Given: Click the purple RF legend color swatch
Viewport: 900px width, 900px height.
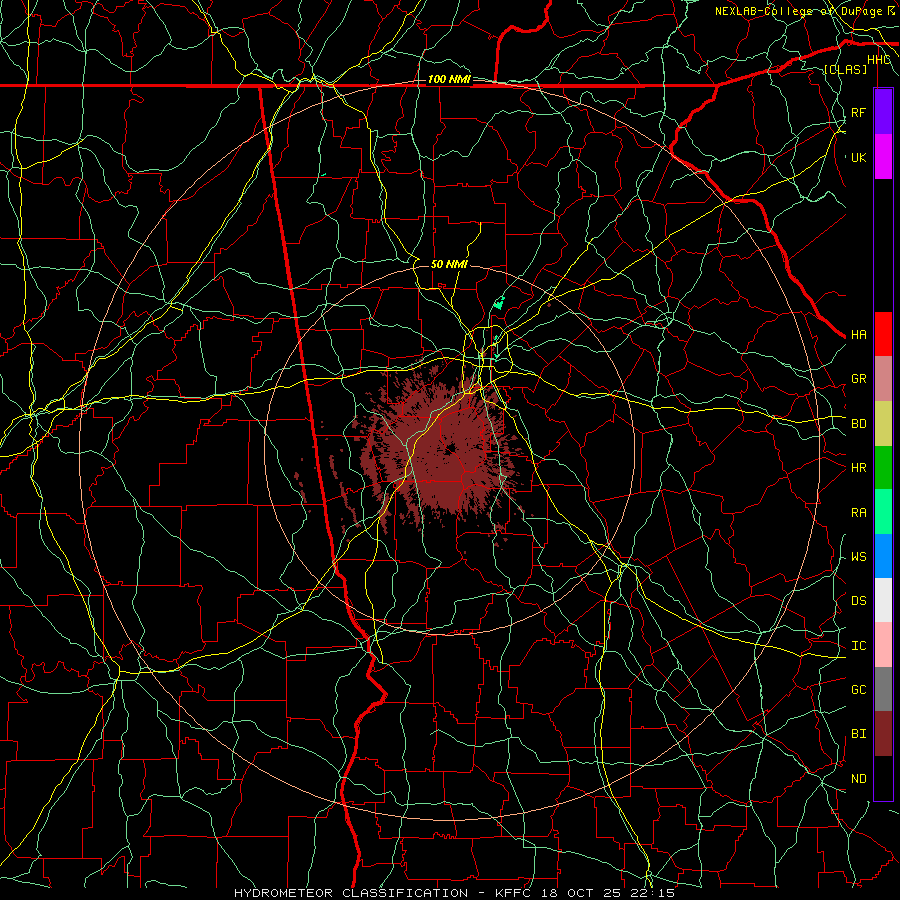Looking at the screenshot, I should point(883,111).
